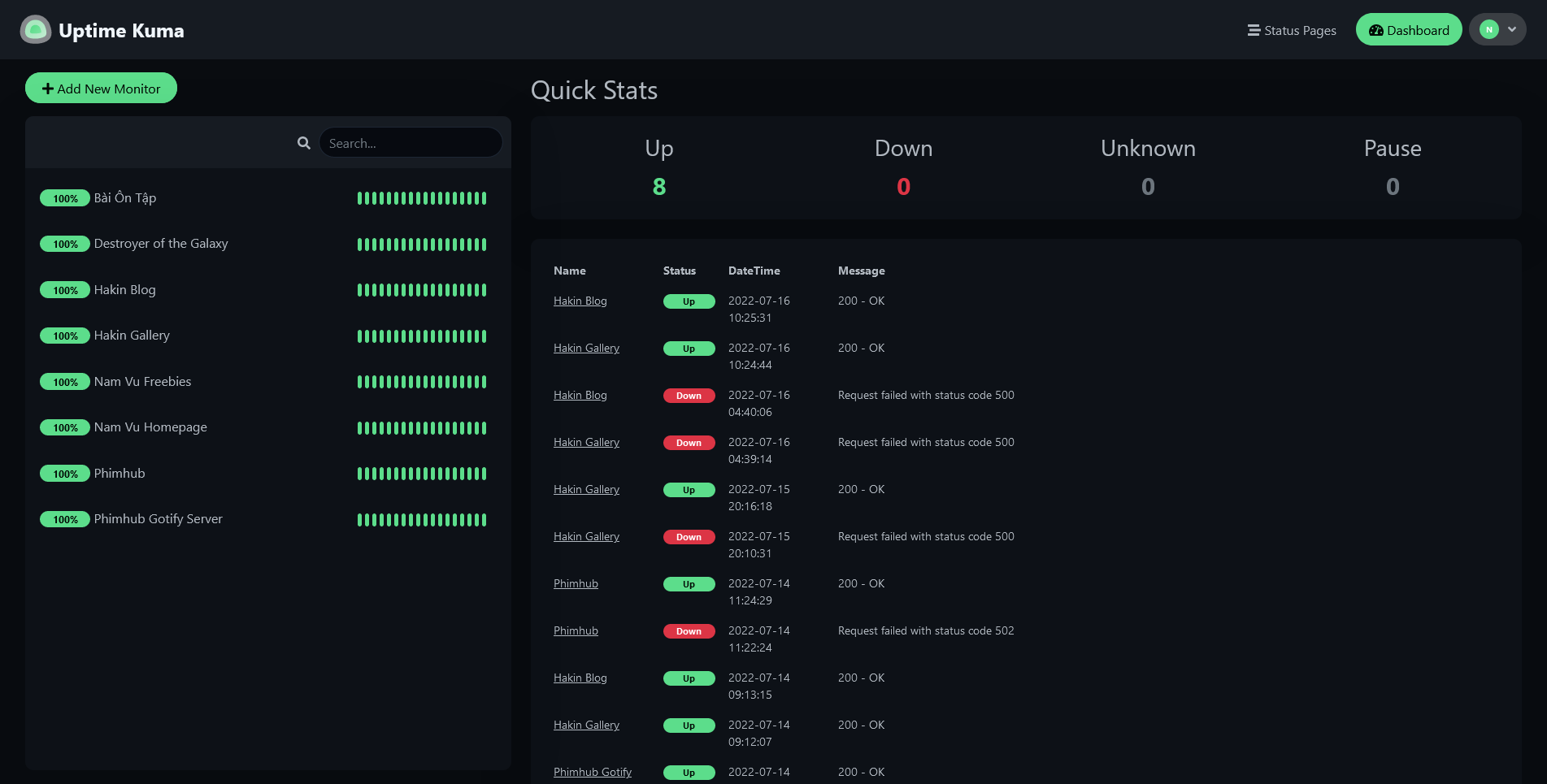Open Hakin Gallery link dated 04:39:14
The width and height of the screenshot is (1547, 784).
click(x=586, y=442)
